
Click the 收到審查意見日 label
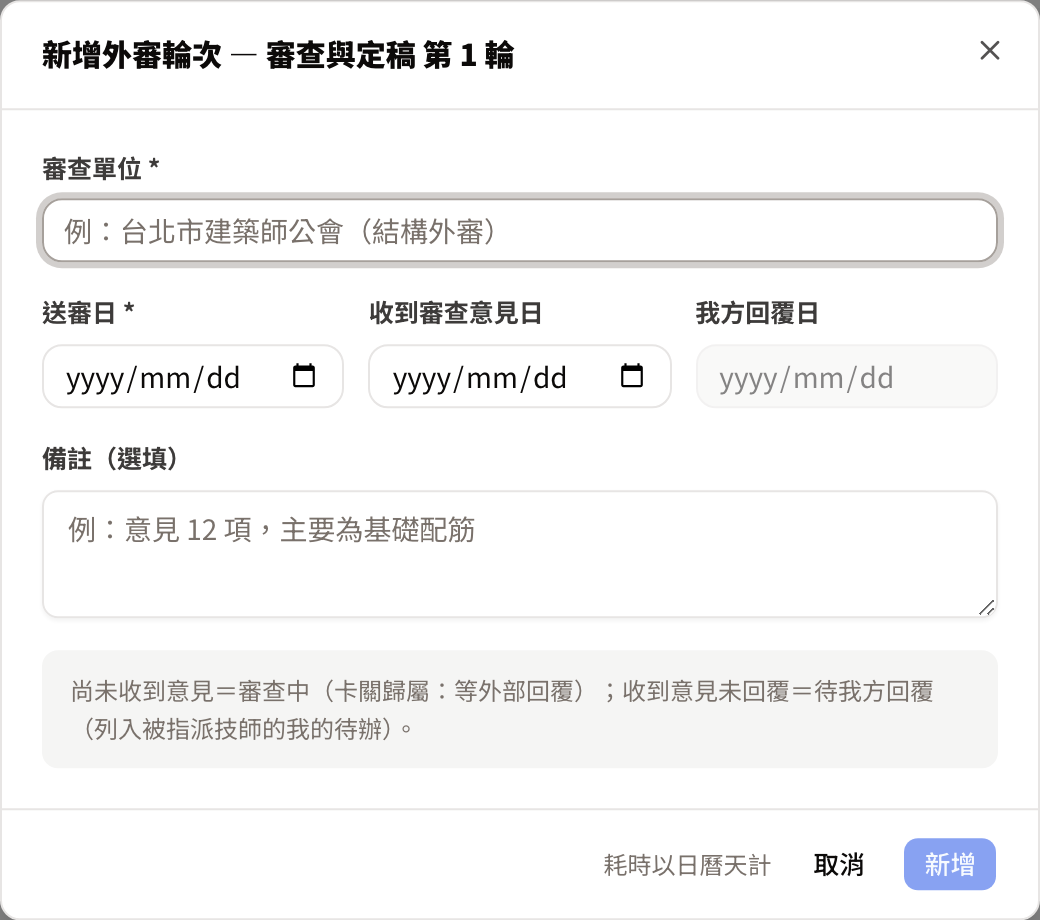[456, 312]
